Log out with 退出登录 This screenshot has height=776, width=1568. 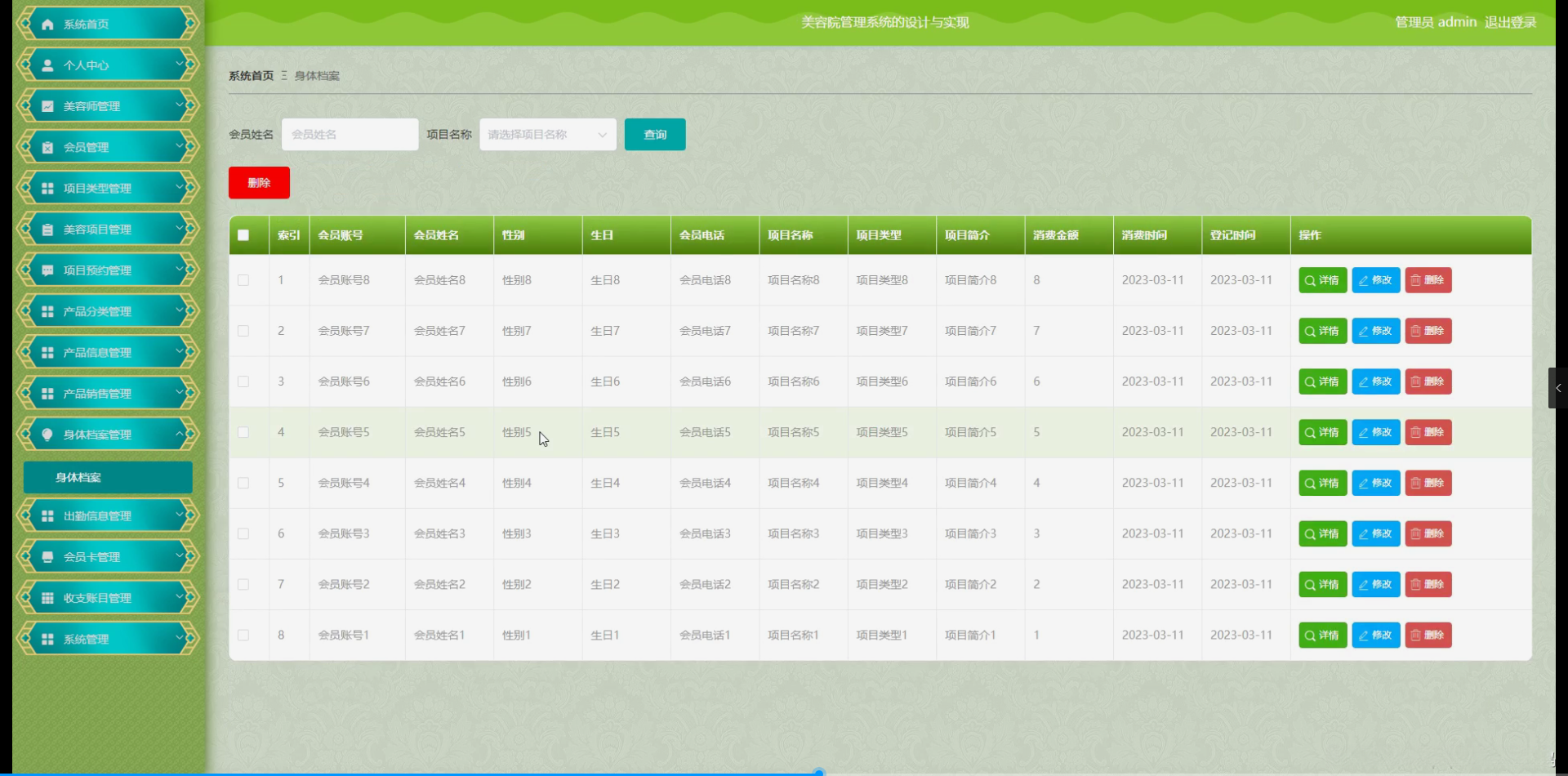1510,22
